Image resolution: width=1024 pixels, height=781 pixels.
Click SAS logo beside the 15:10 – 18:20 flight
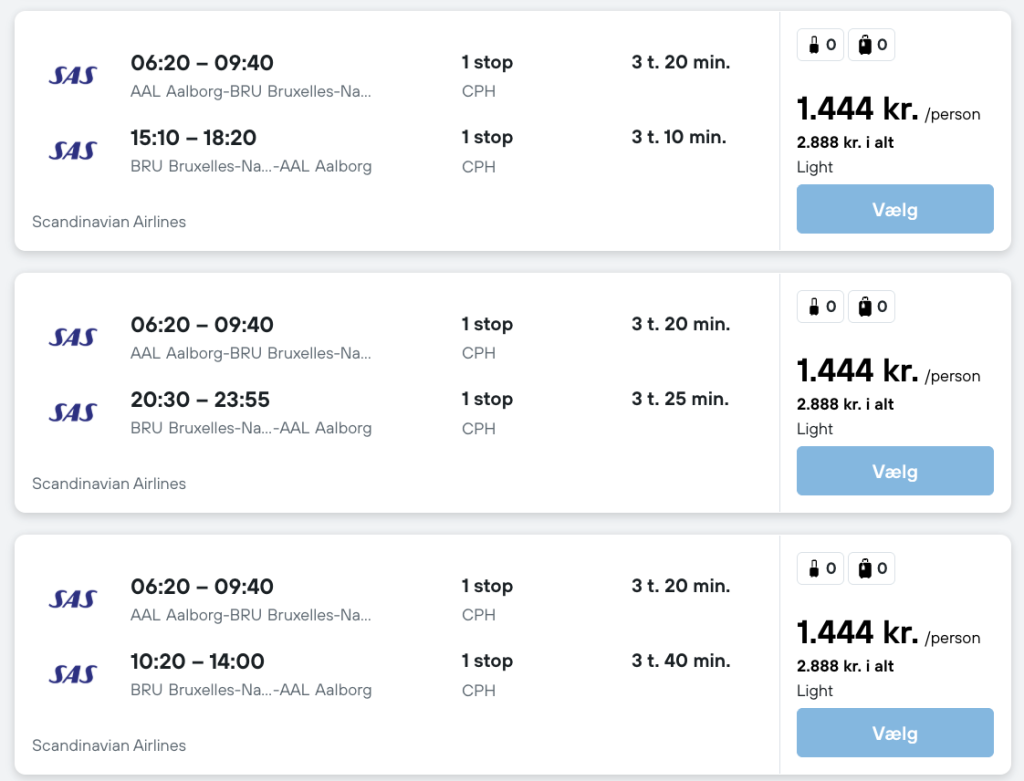pos(72,150)
